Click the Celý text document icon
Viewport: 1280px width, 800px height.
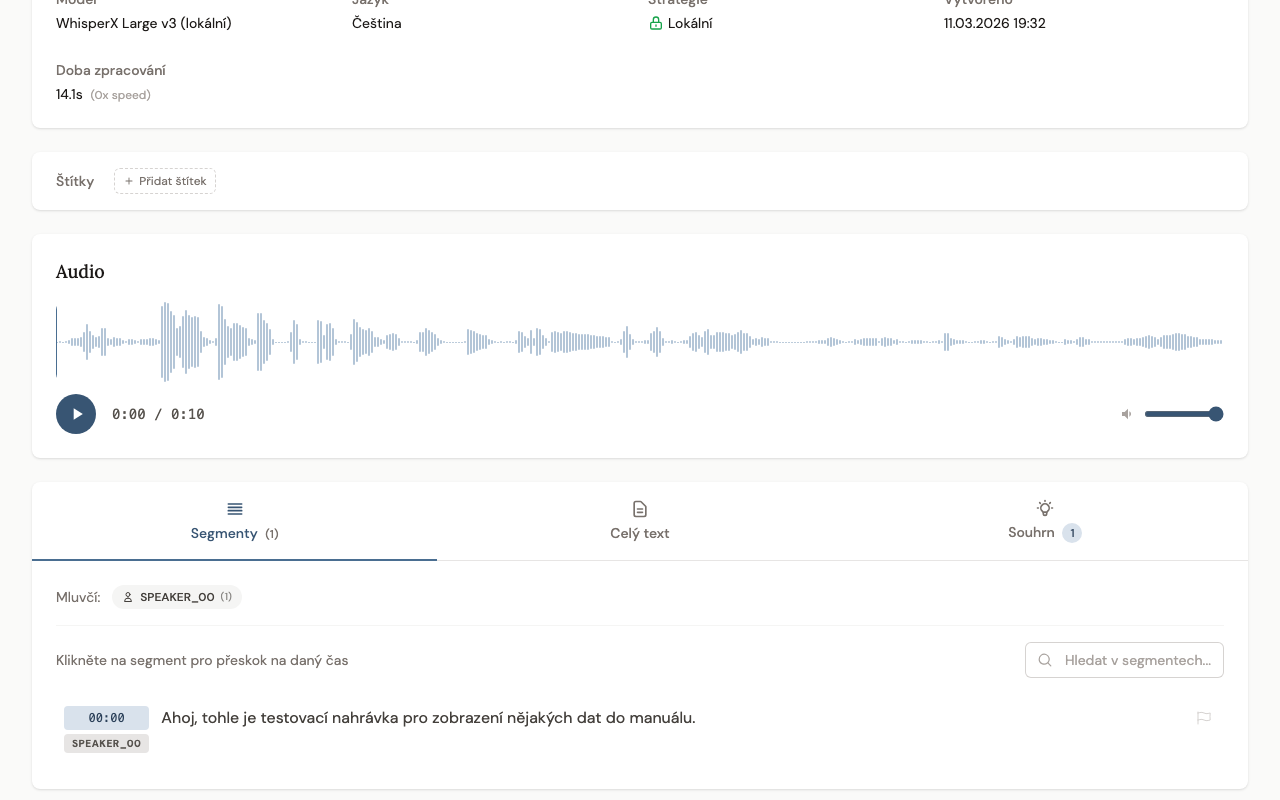coord(640,509)
